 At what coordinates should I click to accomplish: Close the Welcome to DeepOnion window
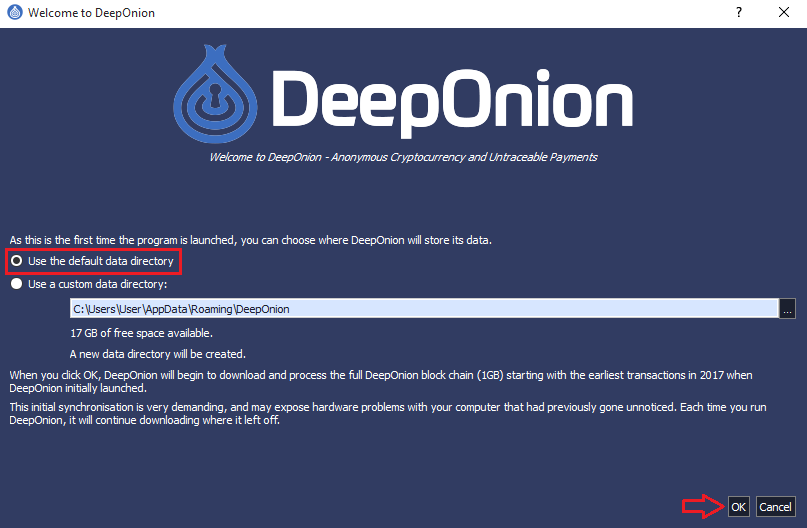click(x=783, y=12)
